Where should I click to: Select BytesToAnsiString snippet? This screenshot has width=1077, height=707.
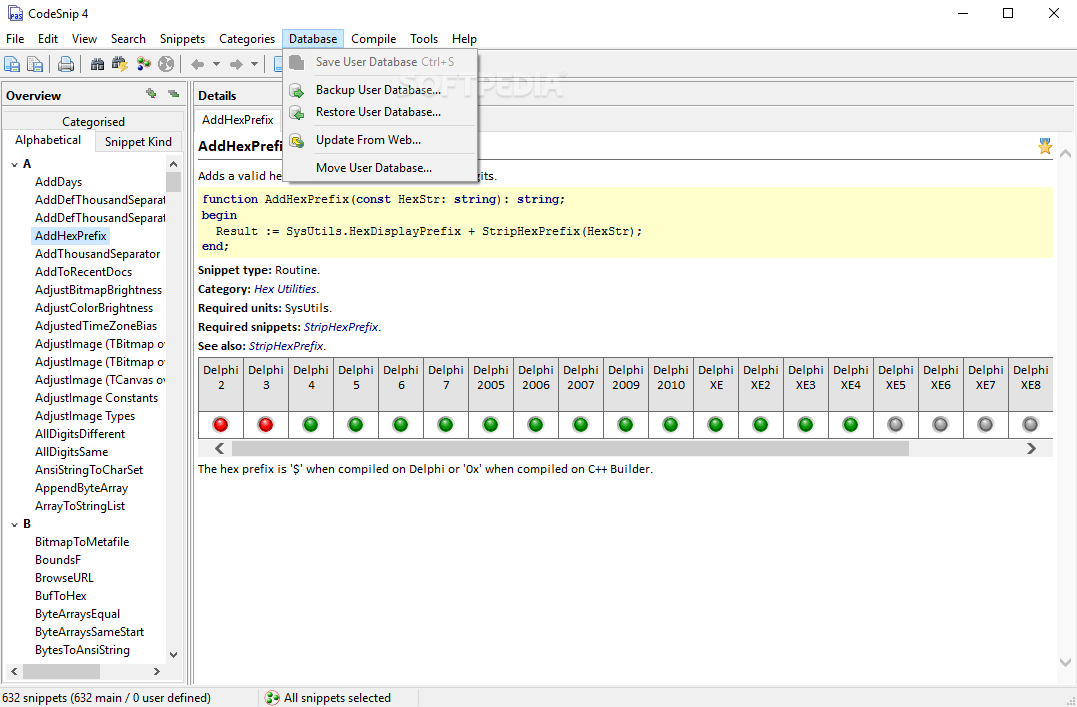coord(82,650)
